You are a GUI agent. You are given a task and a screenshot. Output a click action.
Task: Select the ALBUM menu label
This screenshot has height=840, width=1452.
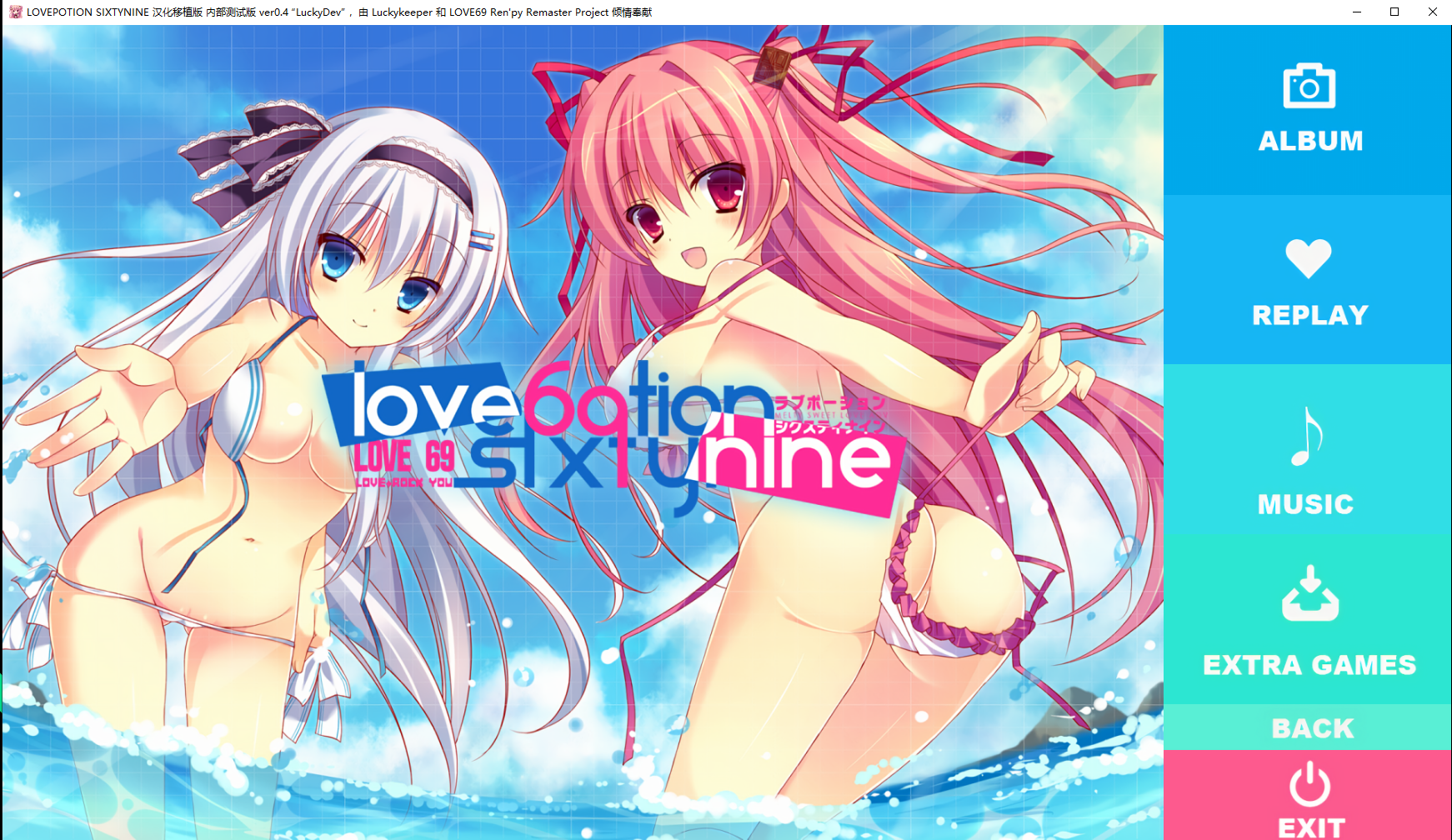click(1310, 141)
